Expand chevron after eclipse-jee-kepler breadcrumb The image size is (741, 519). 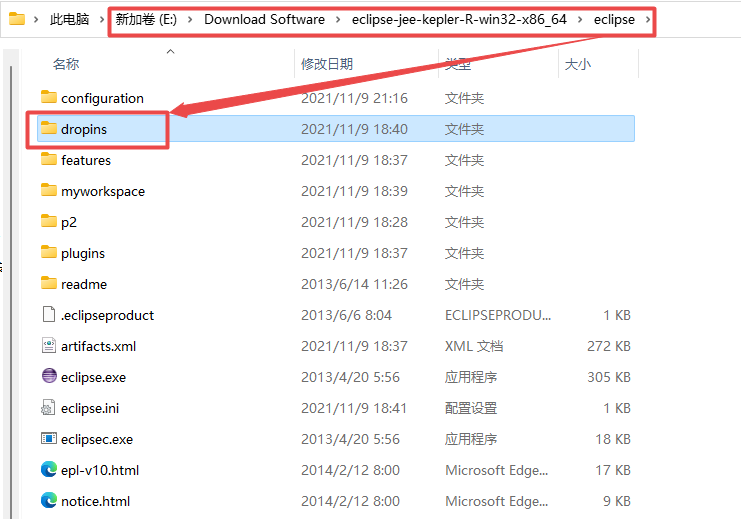click(x=580, y=20)
